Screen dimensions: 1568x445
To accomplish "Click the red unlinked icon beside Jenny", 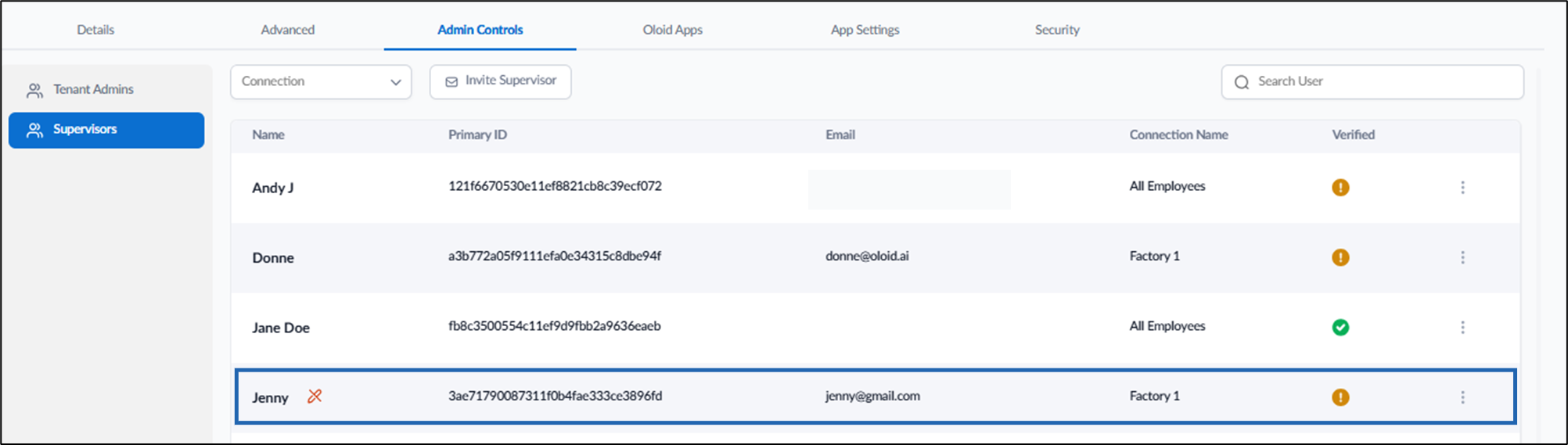I will pos(315,397).
